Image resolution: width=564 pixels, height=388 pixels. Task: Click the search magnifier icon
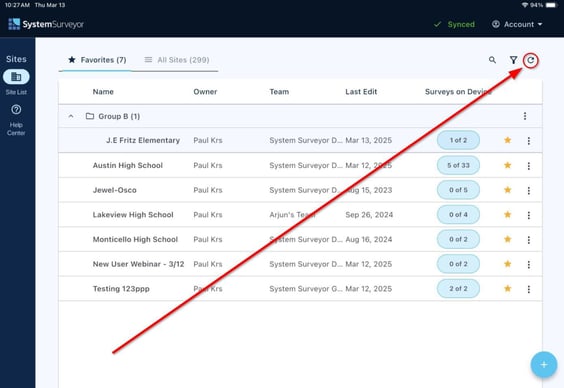(492, 60)
